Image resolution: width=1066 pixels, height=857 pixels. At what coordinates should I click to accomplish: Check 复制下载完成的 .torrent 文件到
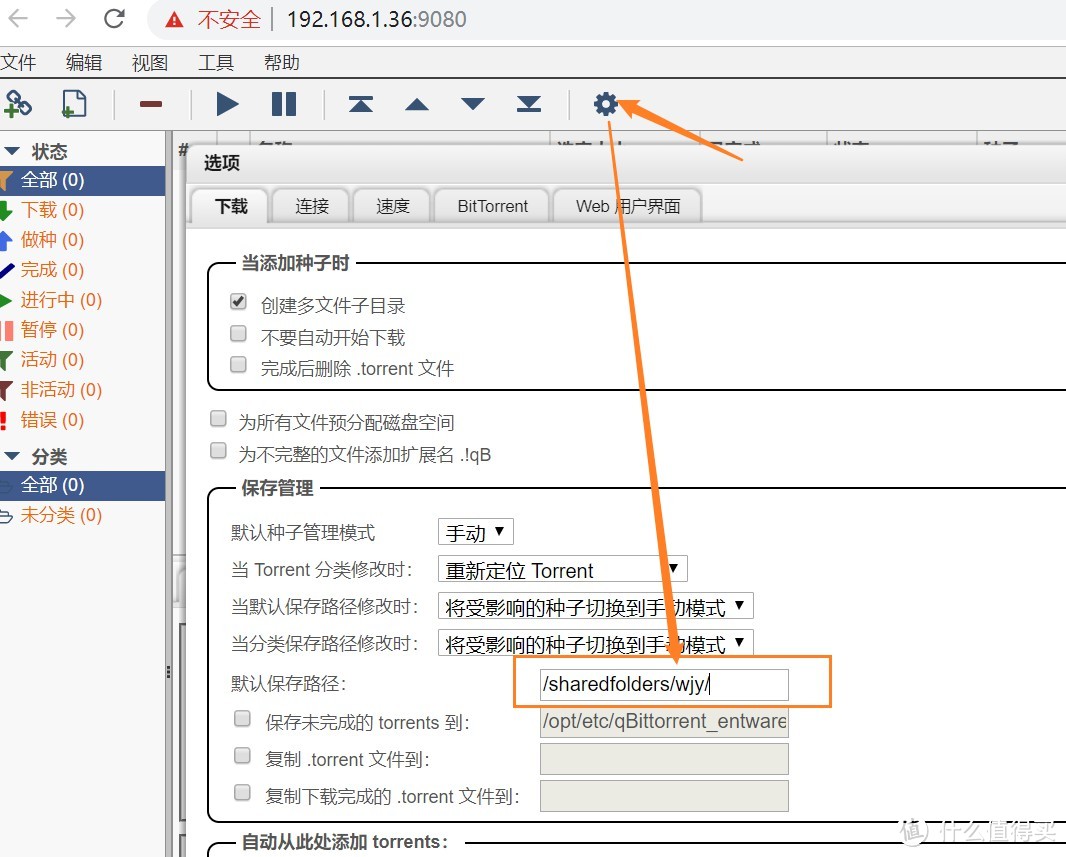tap(242, 792)
